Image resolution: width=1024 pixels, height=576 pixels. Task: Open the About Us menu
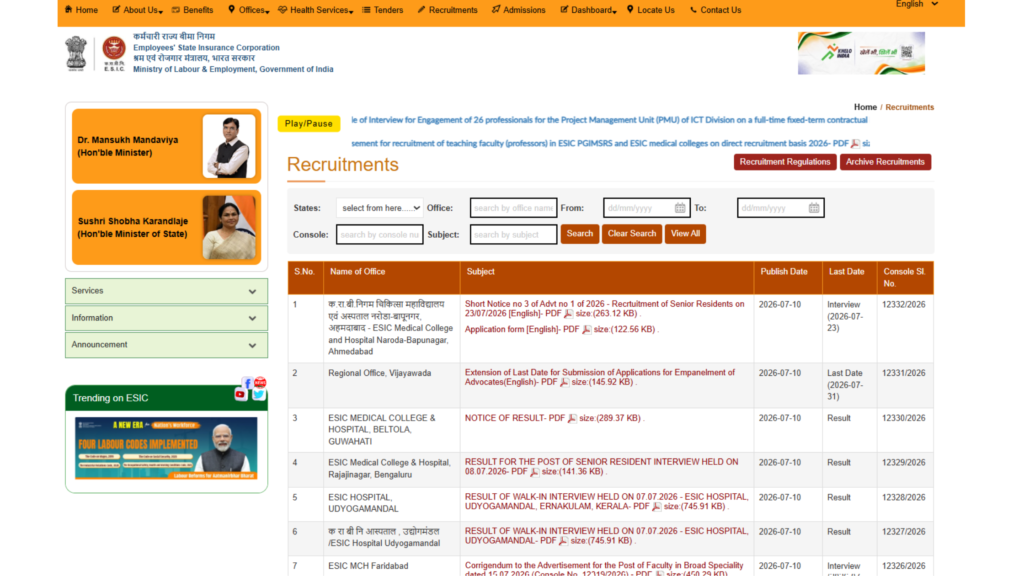point(136,10)
